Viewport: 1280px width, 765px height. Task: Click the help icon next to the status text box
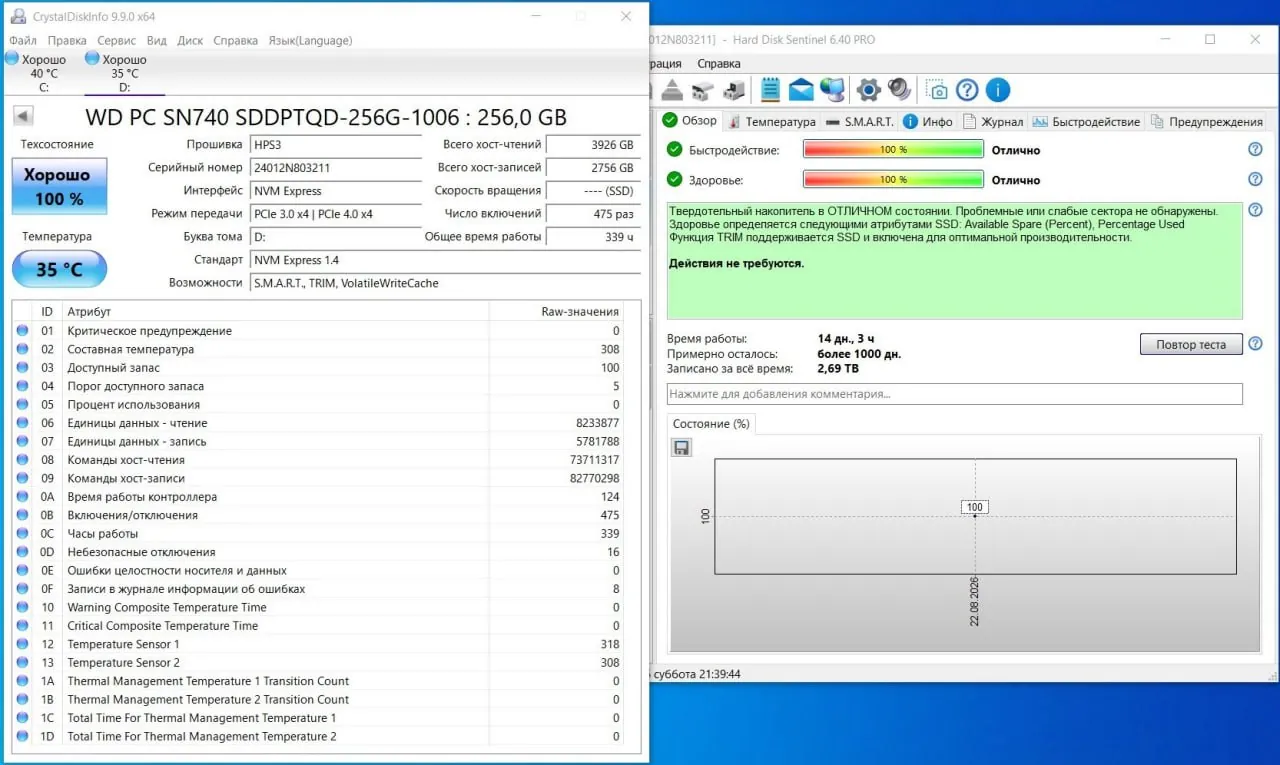pos(1255,211)
